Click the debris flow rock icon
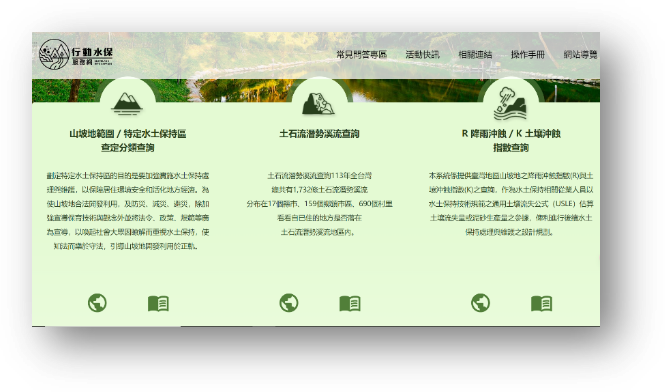This screenshot has width=665, height=392. (x=318, y=104)
